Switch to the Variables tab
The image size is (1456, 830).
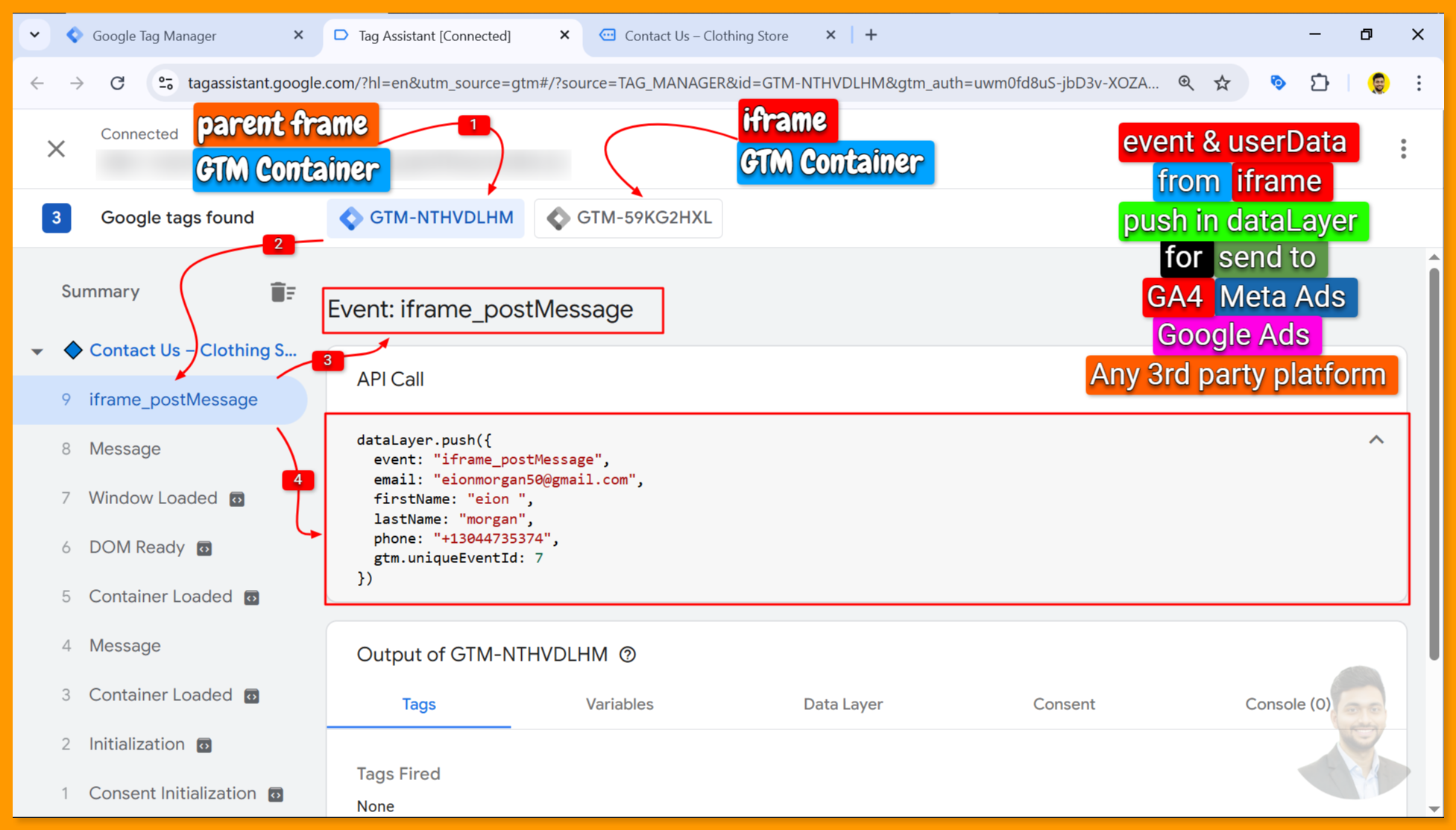[x=619, y=704]
